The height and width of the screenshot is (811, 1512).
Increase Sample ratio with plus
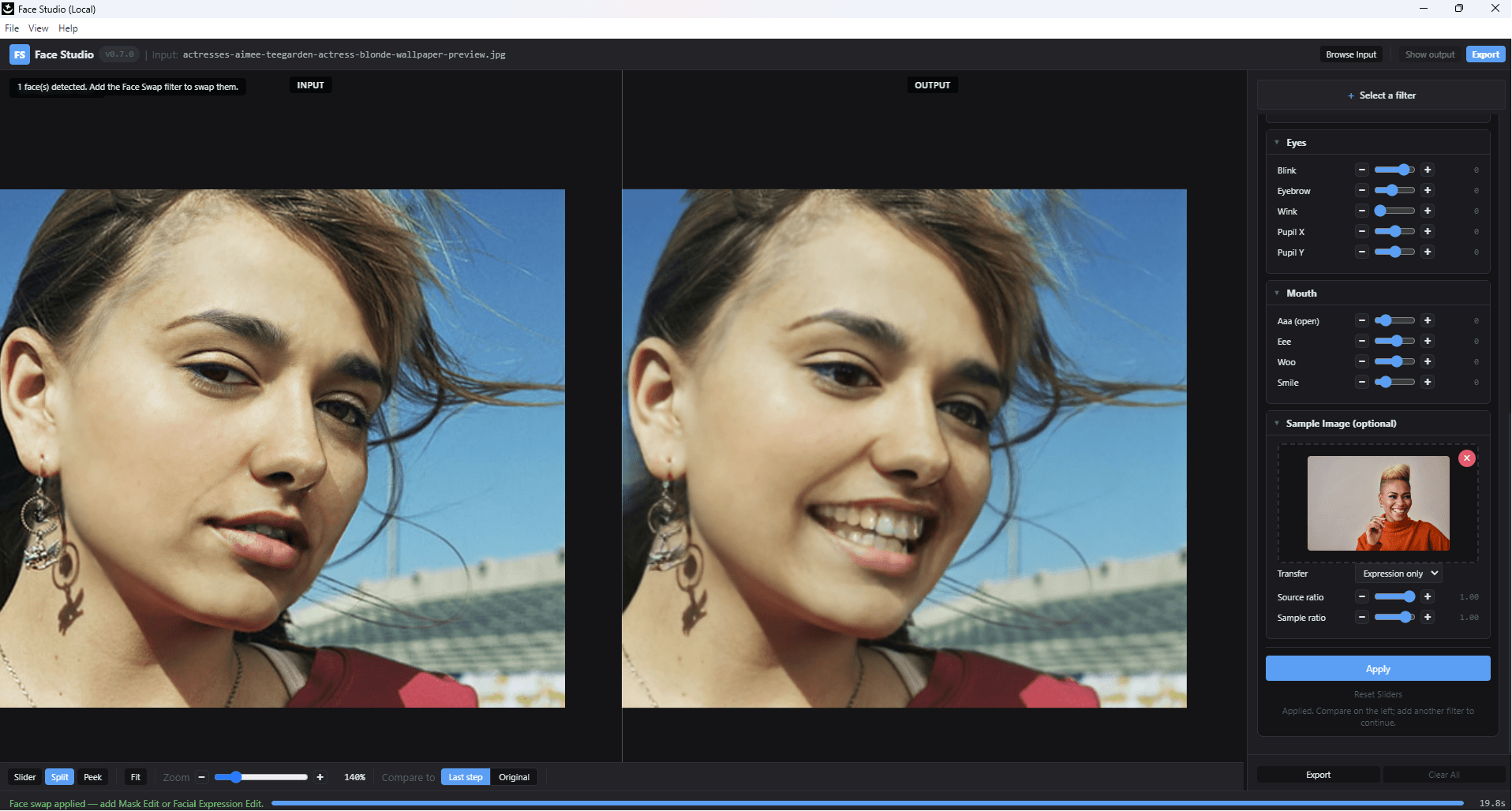[x=1427, y=617]
